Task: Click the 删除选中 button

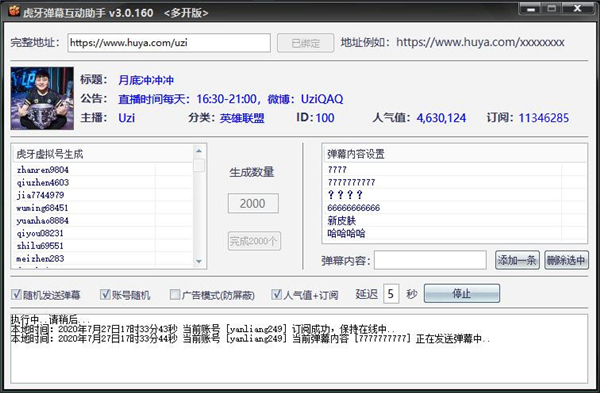Action: point(566,260)
